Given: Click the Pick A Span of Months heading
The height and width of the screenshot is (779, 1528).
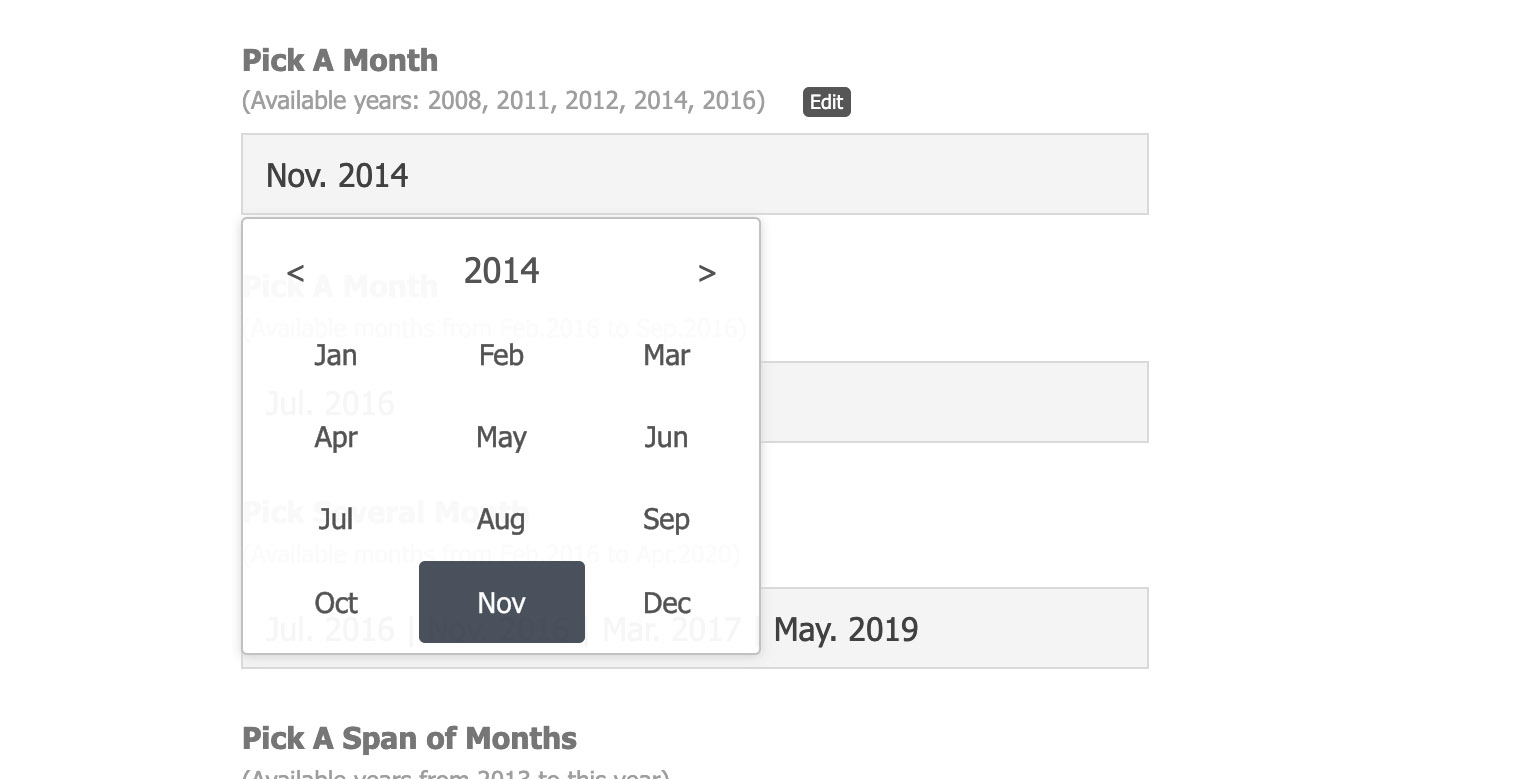Looking at the screenshot, I should point(409,738).
